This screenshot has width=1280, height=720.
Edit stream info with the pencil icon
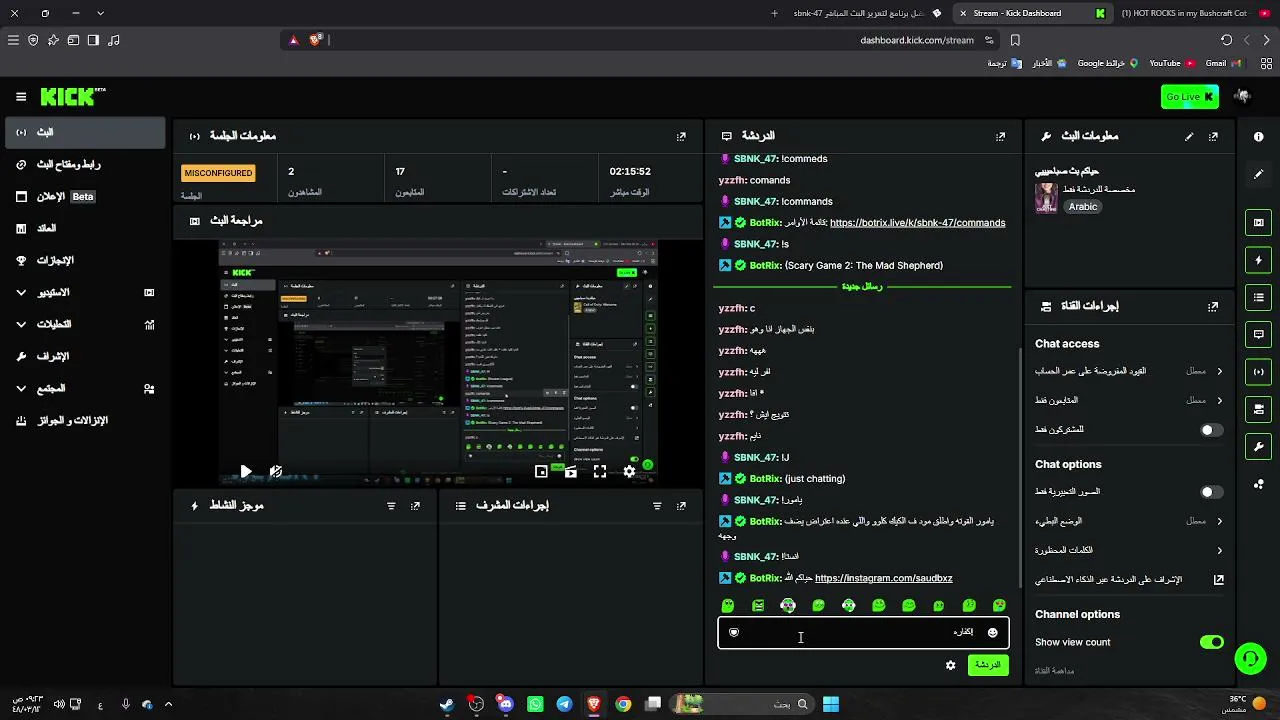click(x=1189, y=136)
